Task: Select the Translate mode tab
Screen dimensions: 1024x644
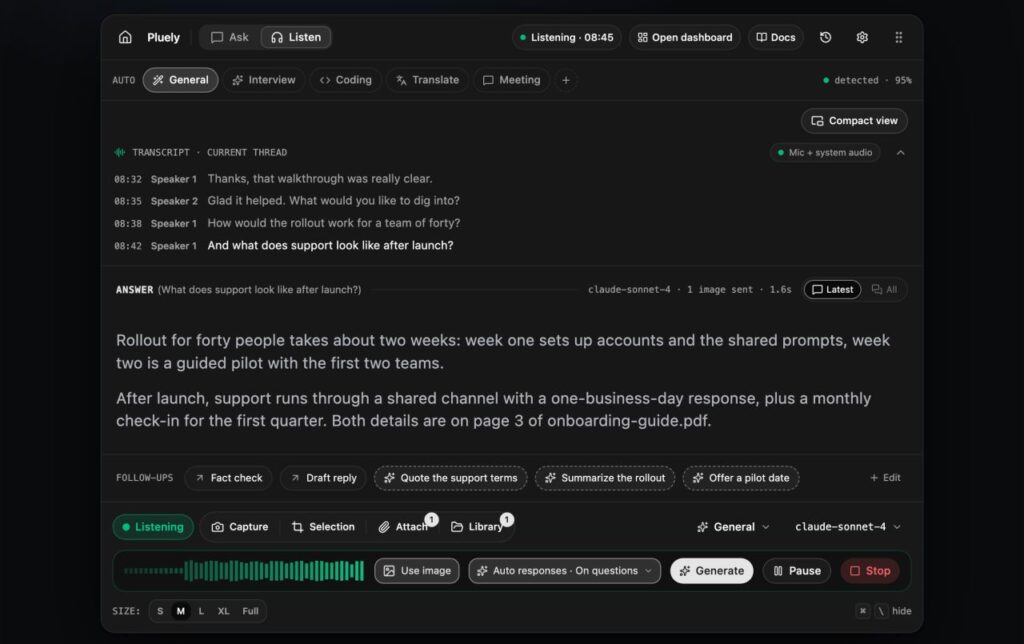Action: 428,80
